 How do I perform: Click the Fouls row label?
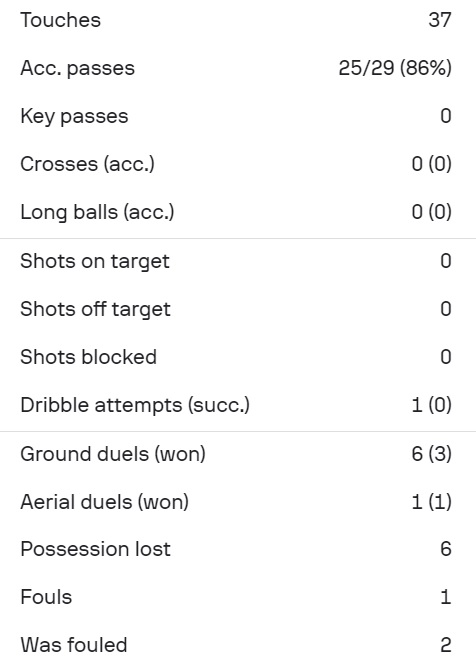(46, 597)
